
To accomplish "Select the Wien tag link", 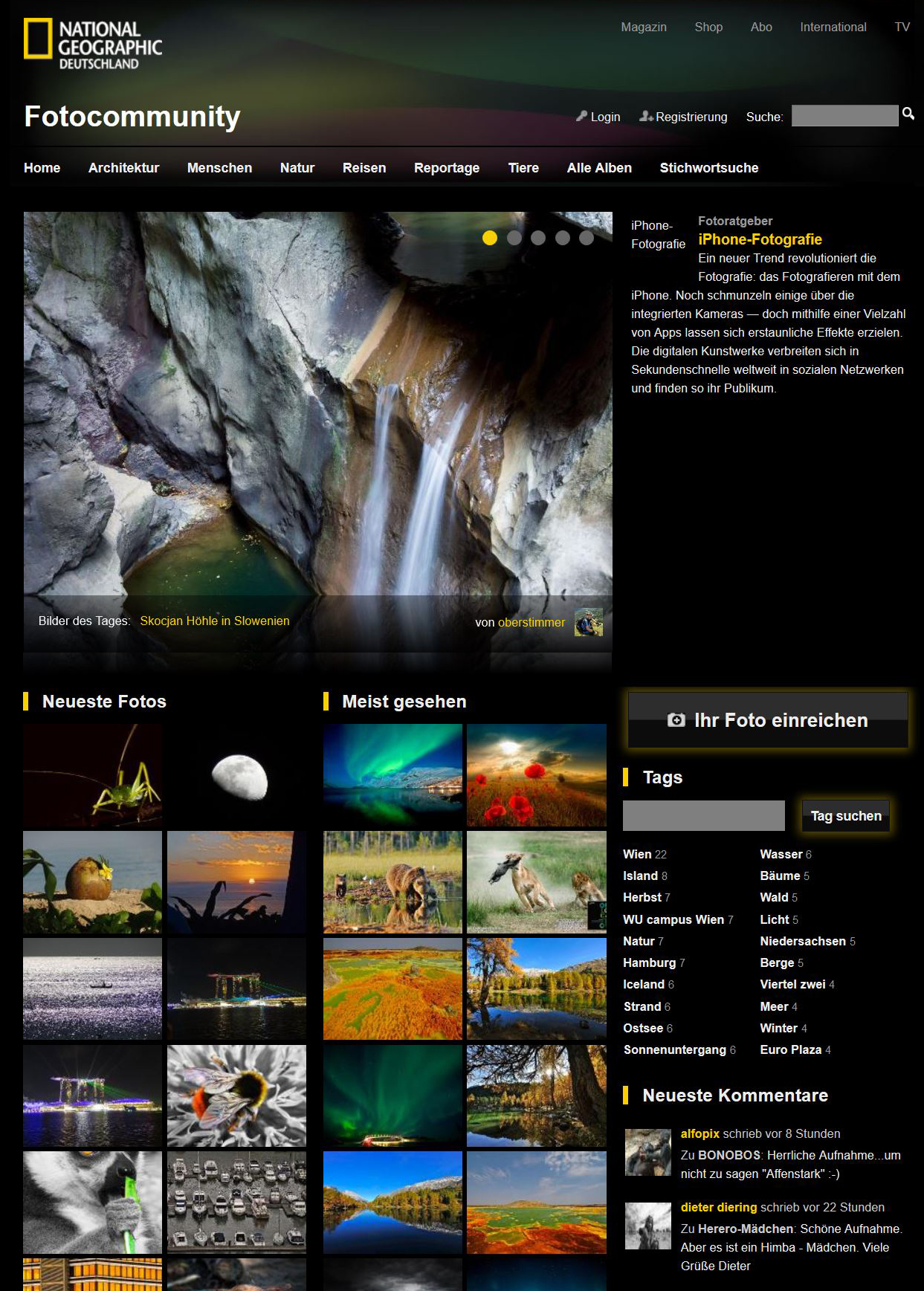I will click(637, 854).
